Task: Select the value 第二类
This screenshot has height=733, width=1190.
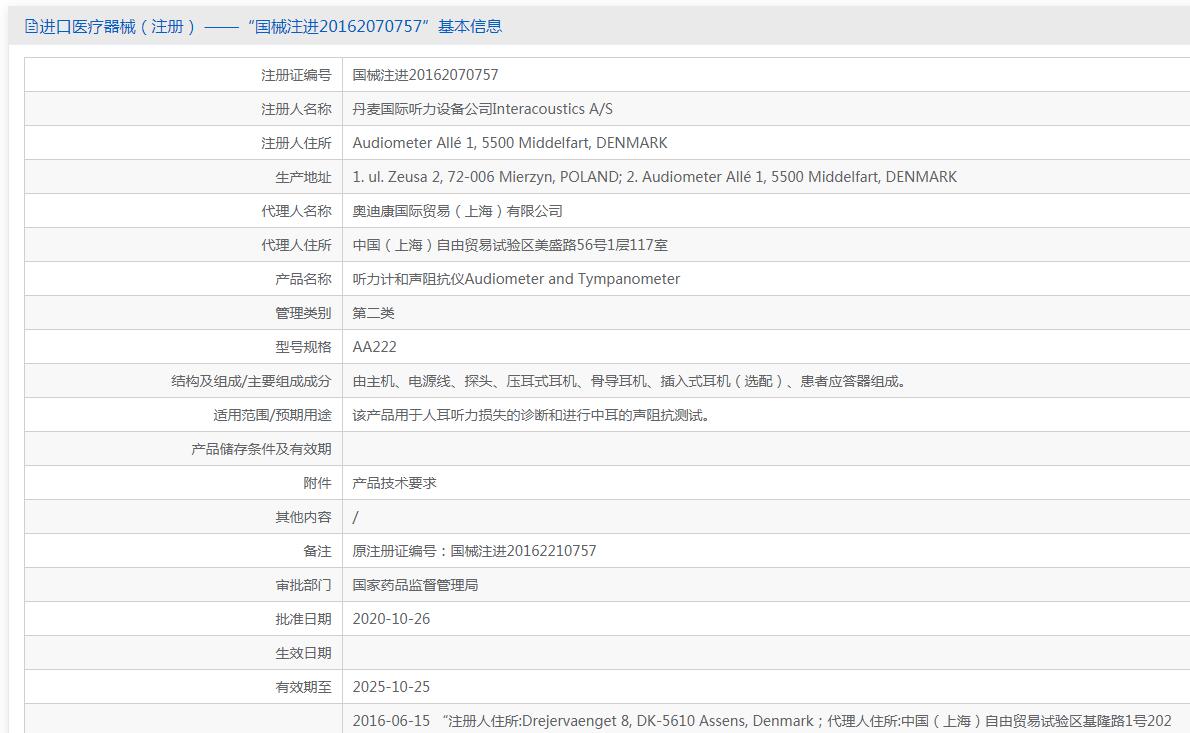Action: pos(373,313)
